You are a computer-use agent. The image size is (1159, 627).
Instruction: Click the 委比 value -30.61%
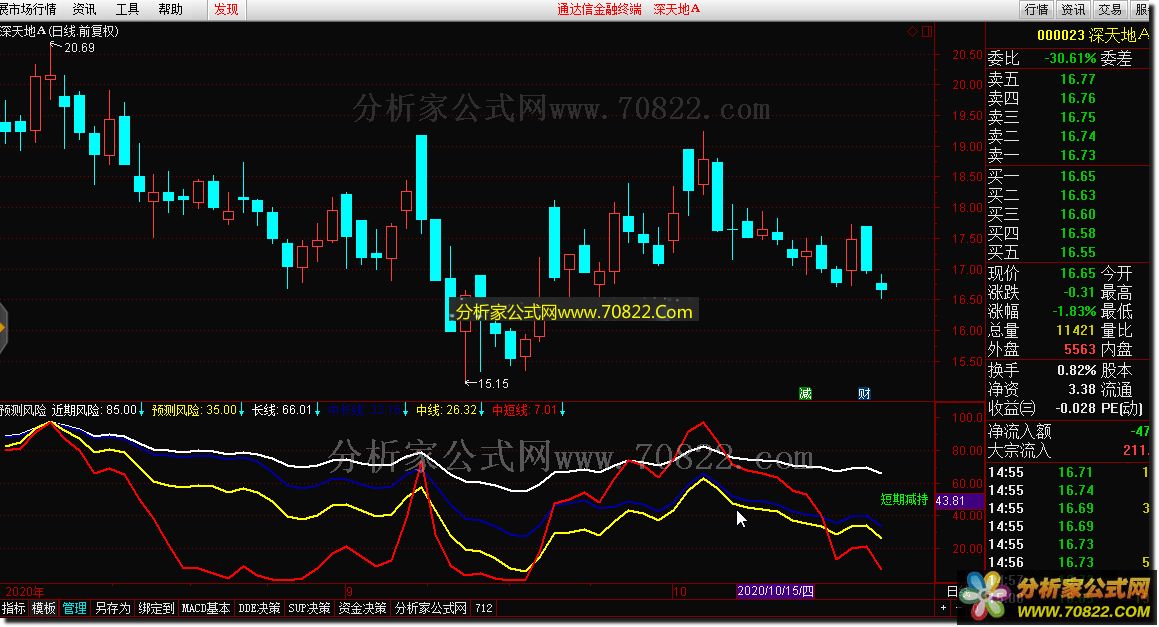1070,58
